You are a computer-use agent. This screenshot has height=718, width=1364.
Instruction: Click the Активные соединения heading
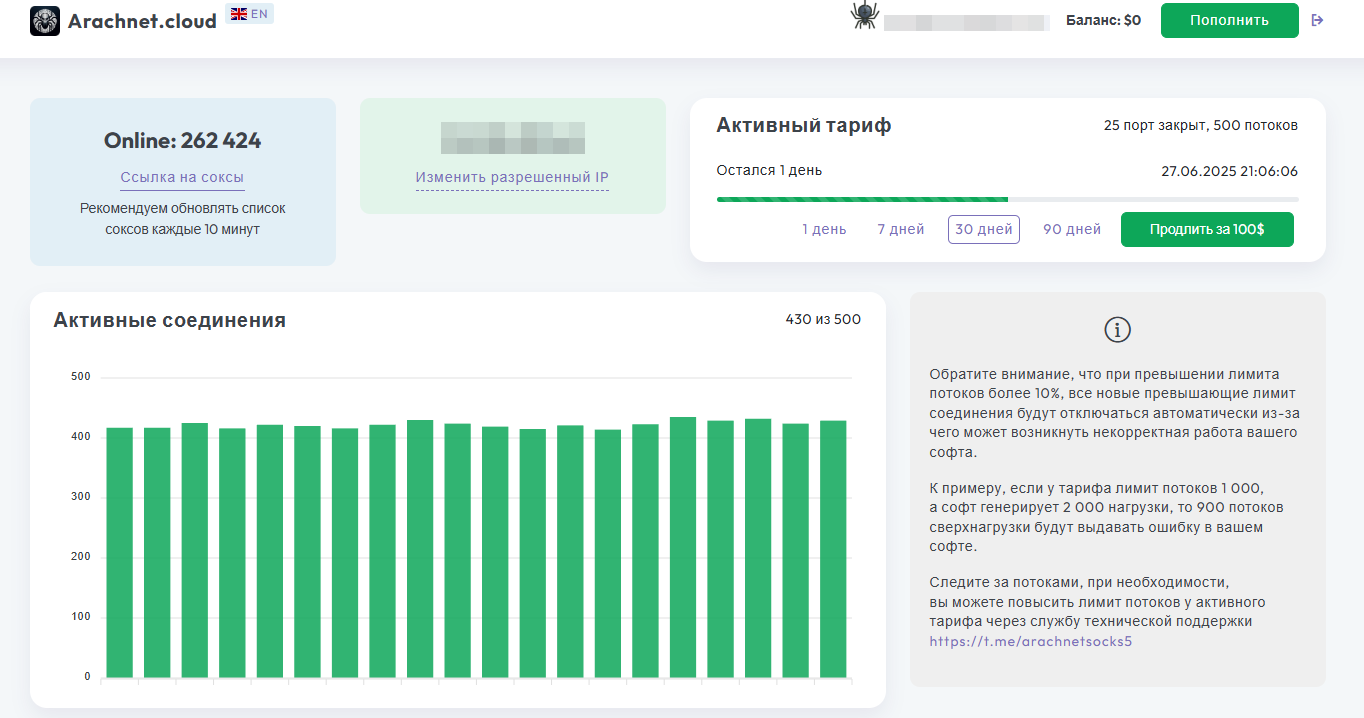tap(169, 320)
